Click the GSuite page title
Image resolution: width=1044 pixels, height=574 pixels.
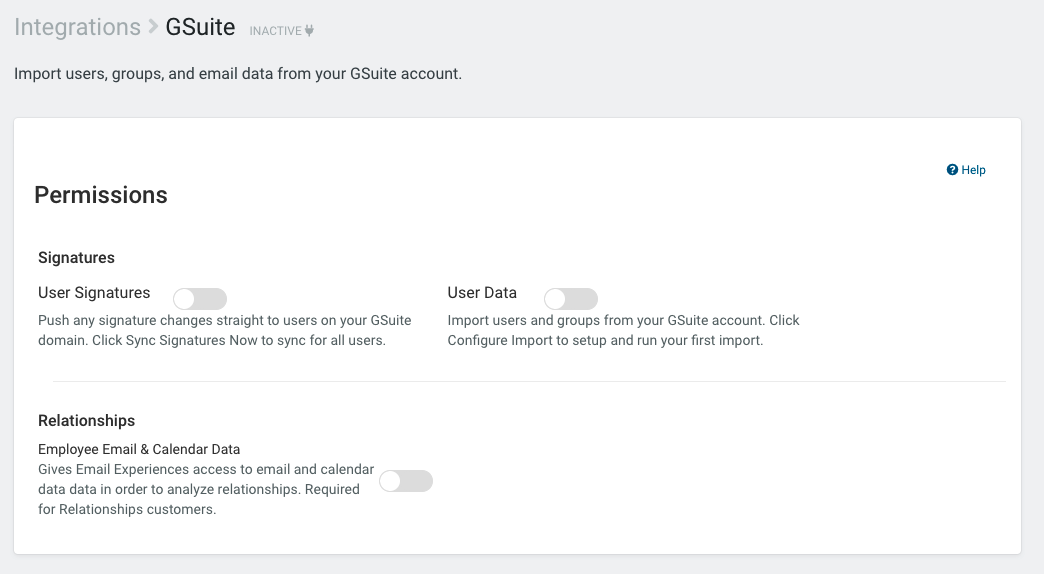200,27
